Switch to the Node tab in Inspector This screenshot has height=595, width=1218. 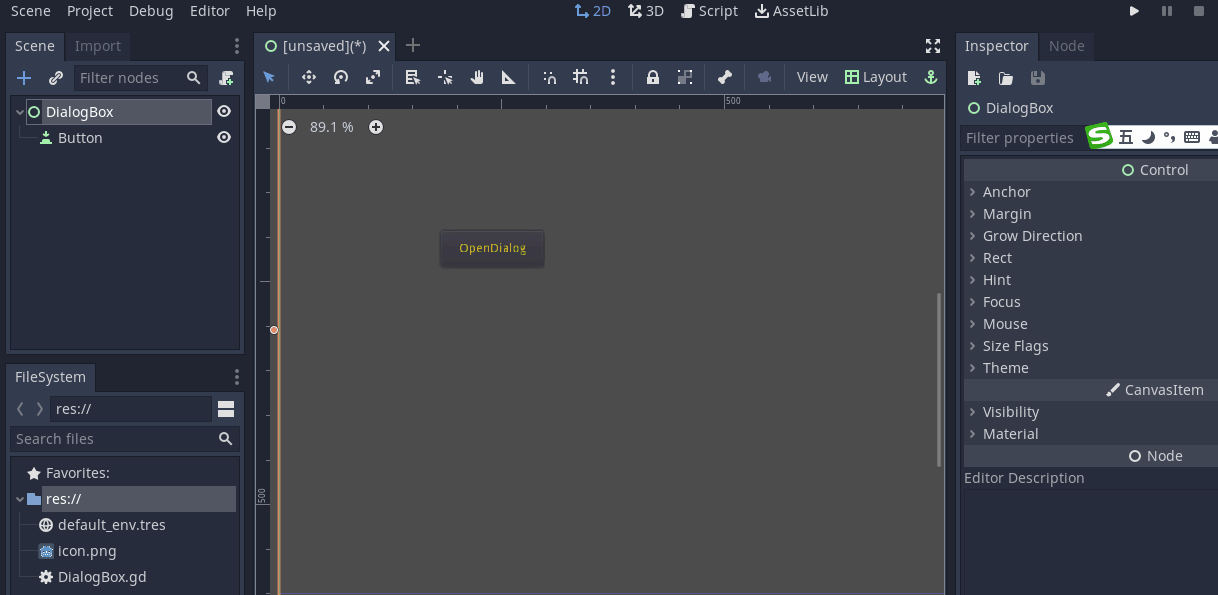[x=1066, y=46]
